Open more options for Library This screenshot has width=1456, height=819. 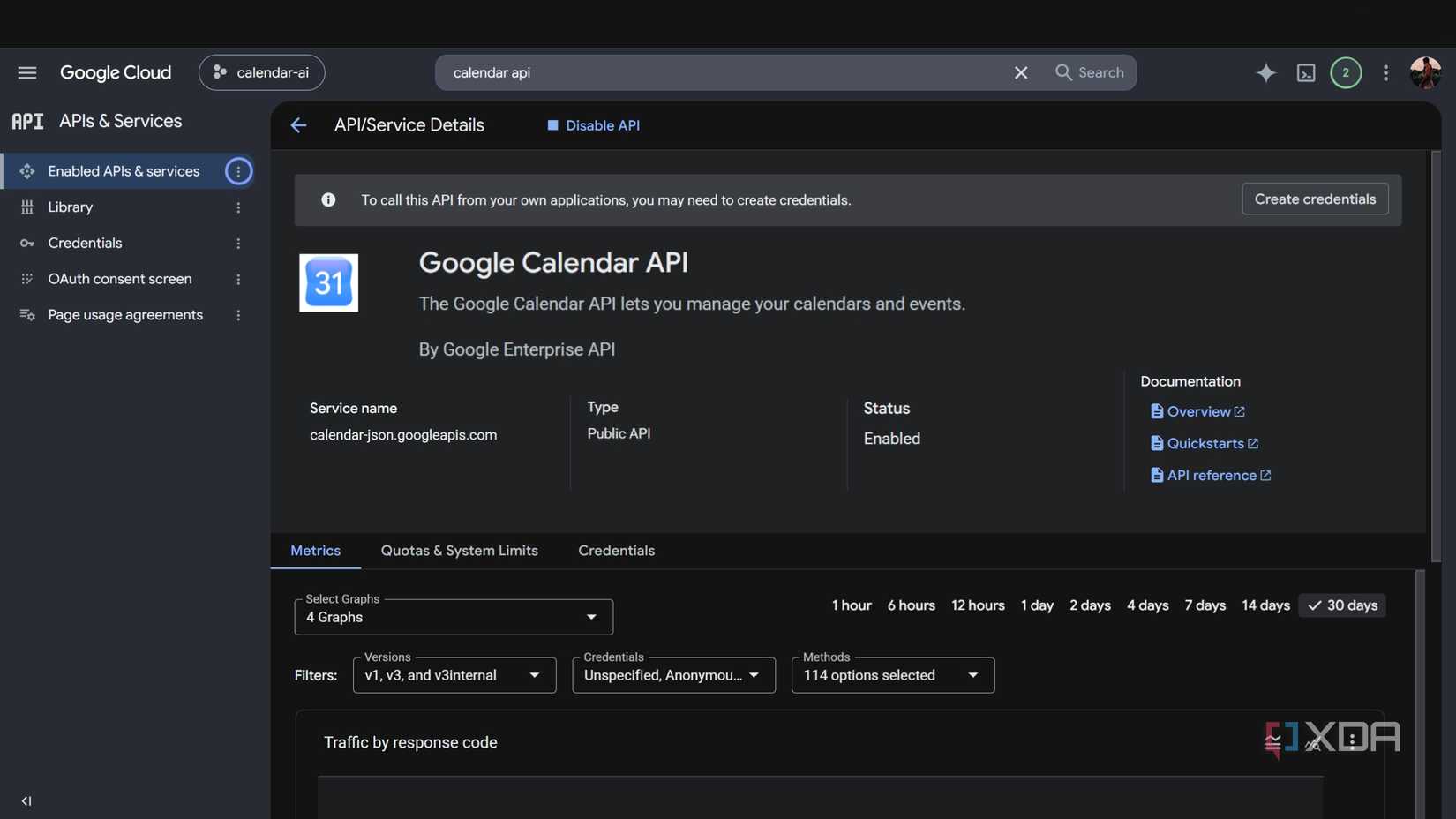click(238, 207)
